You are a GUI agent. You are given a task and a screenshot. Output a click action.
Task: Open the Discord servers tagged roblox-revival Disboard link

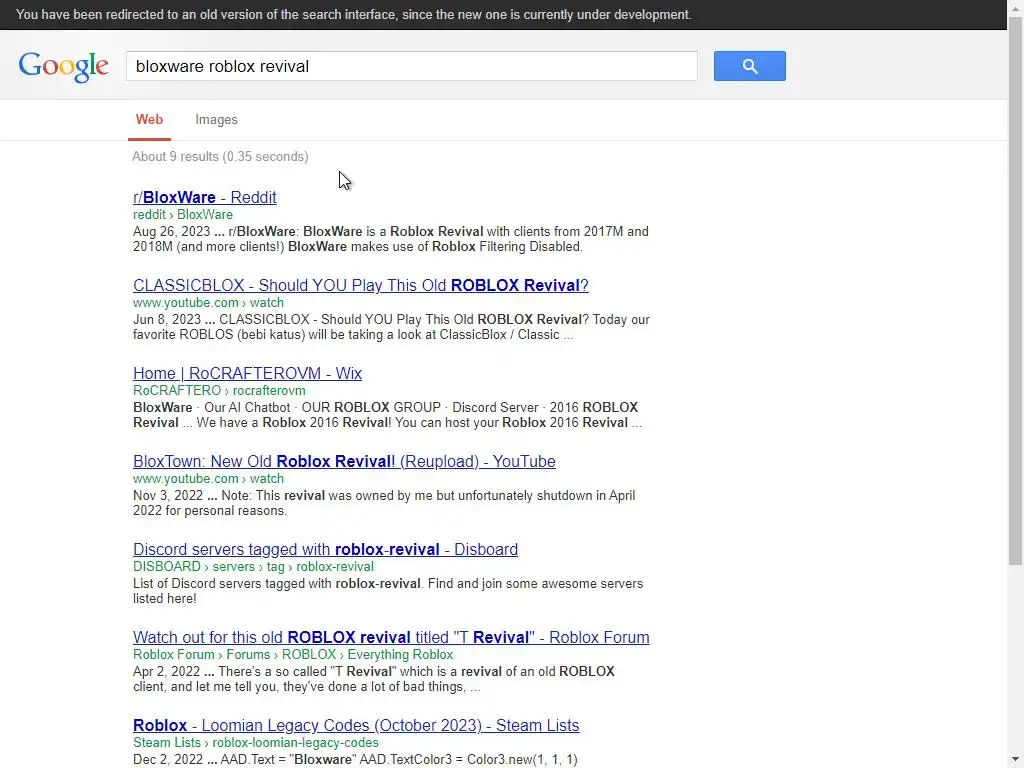coord(325,549)
